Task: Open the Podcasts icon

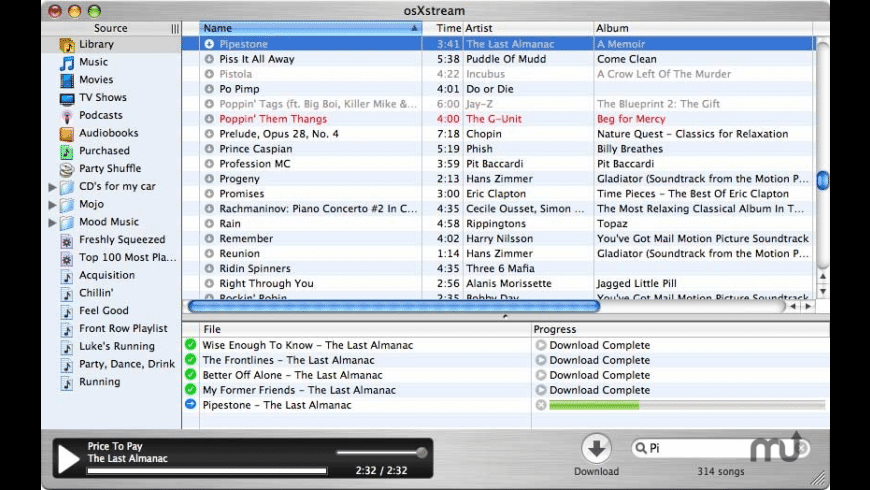Action: pyautogui.click(x=67, y=116)
